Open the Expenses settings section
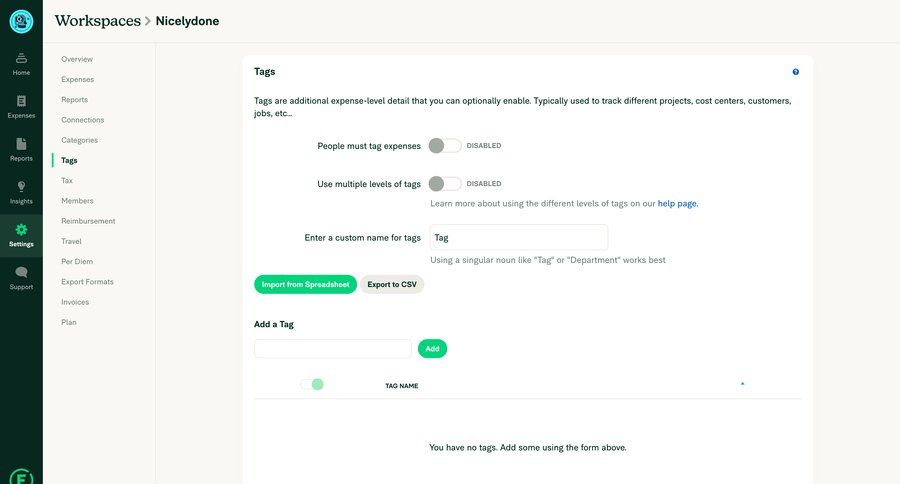900x484 pixels. [77, 79]
